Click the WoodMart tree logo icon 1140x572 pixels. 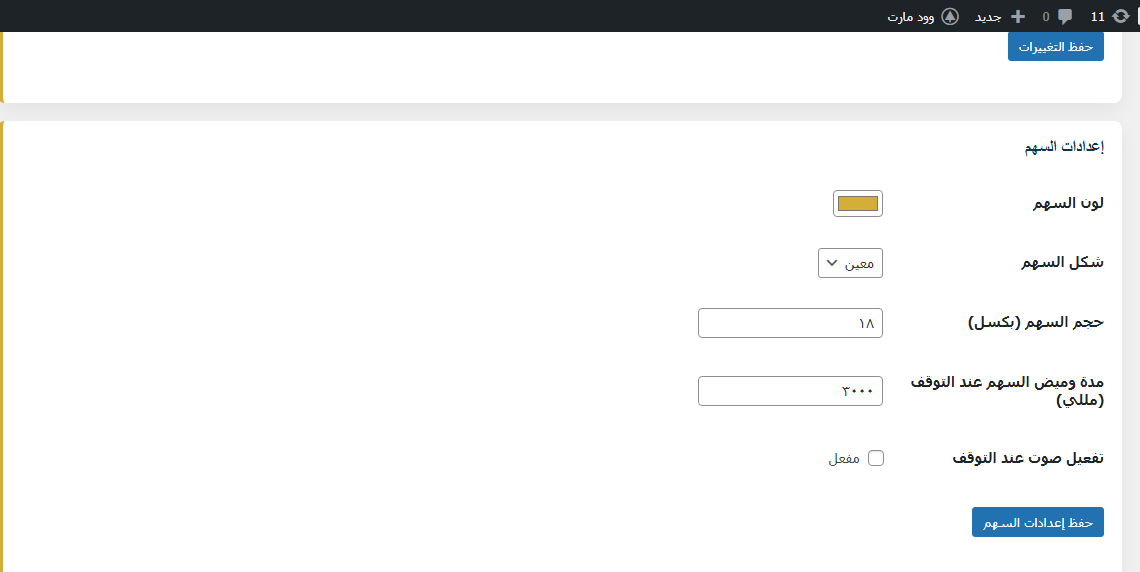click(x=950, y=16)
